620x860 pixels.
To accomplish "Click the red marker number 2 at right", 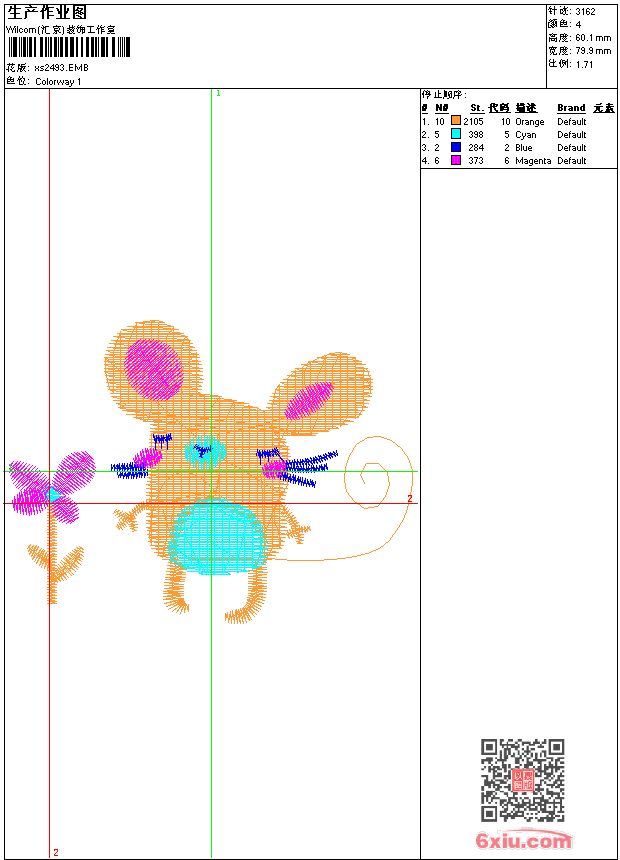I will point(409,498).
